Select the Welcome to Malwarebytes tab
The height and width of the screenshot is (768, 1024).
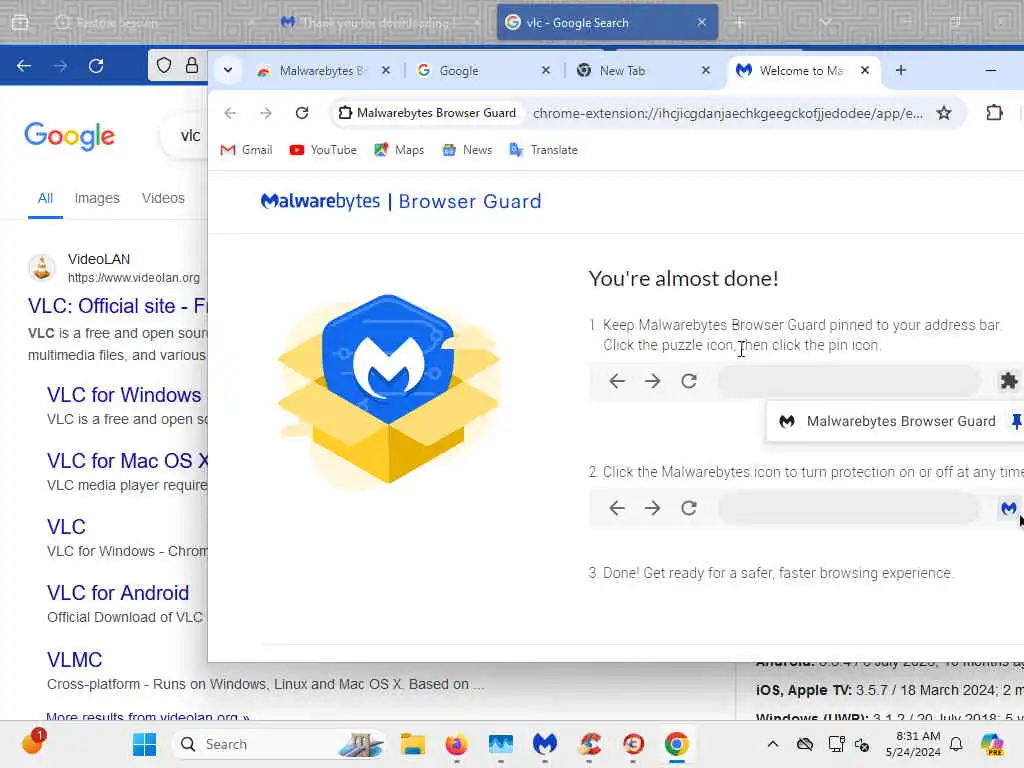(x=801, y=71)
